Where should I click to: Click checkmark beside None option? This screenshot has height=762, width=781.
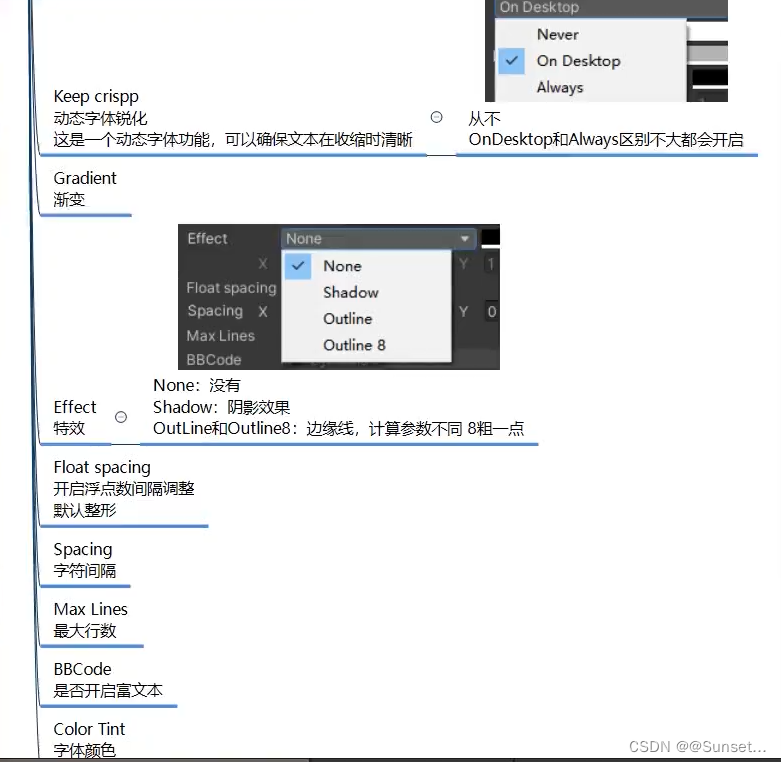pyautogui.click(x=298, y=266)
